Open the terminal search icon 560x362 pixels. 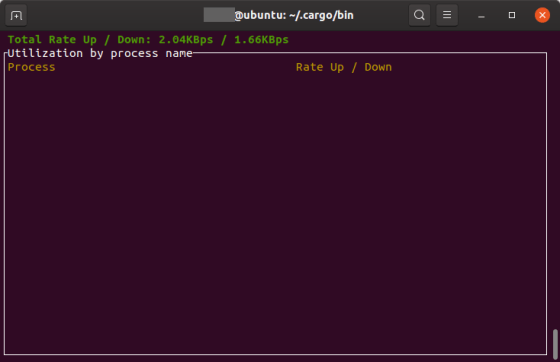tap(419, 15)
